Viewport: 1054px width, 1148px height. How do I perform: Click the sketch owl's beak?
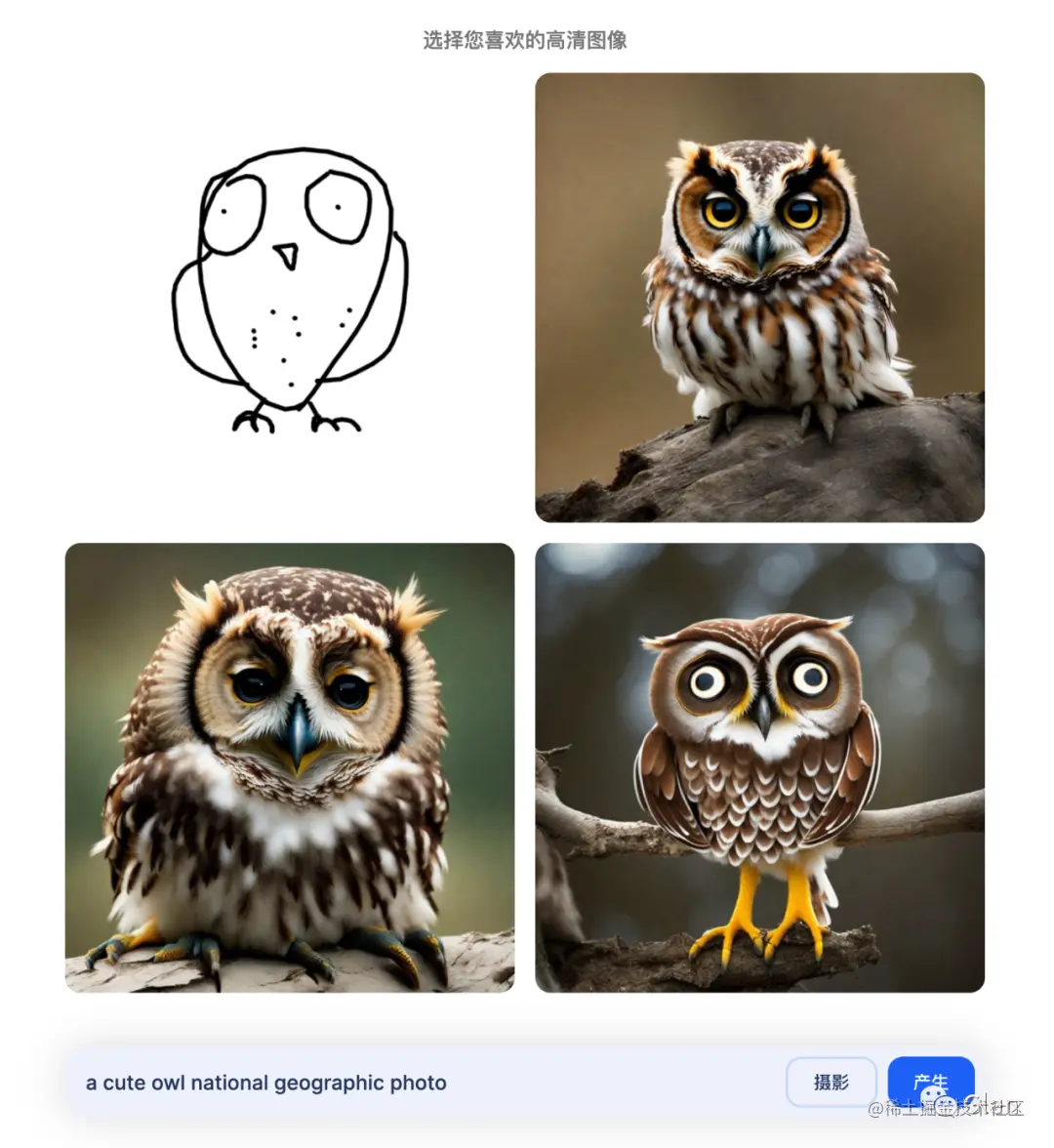coord(287,256)
